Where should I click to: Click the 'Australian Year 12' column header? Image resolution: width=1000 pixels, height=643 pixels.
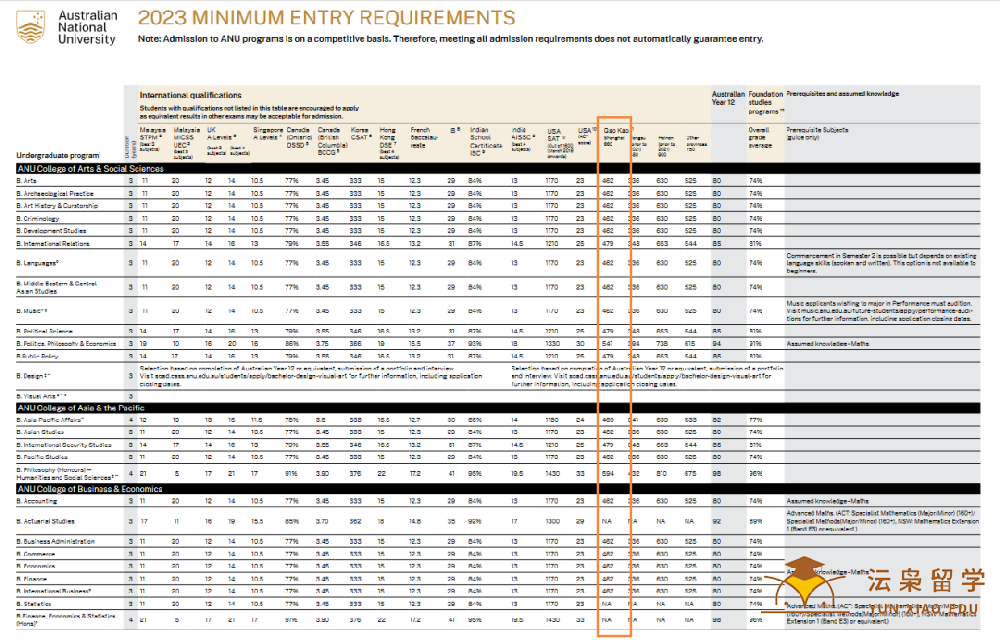point(728,98)
